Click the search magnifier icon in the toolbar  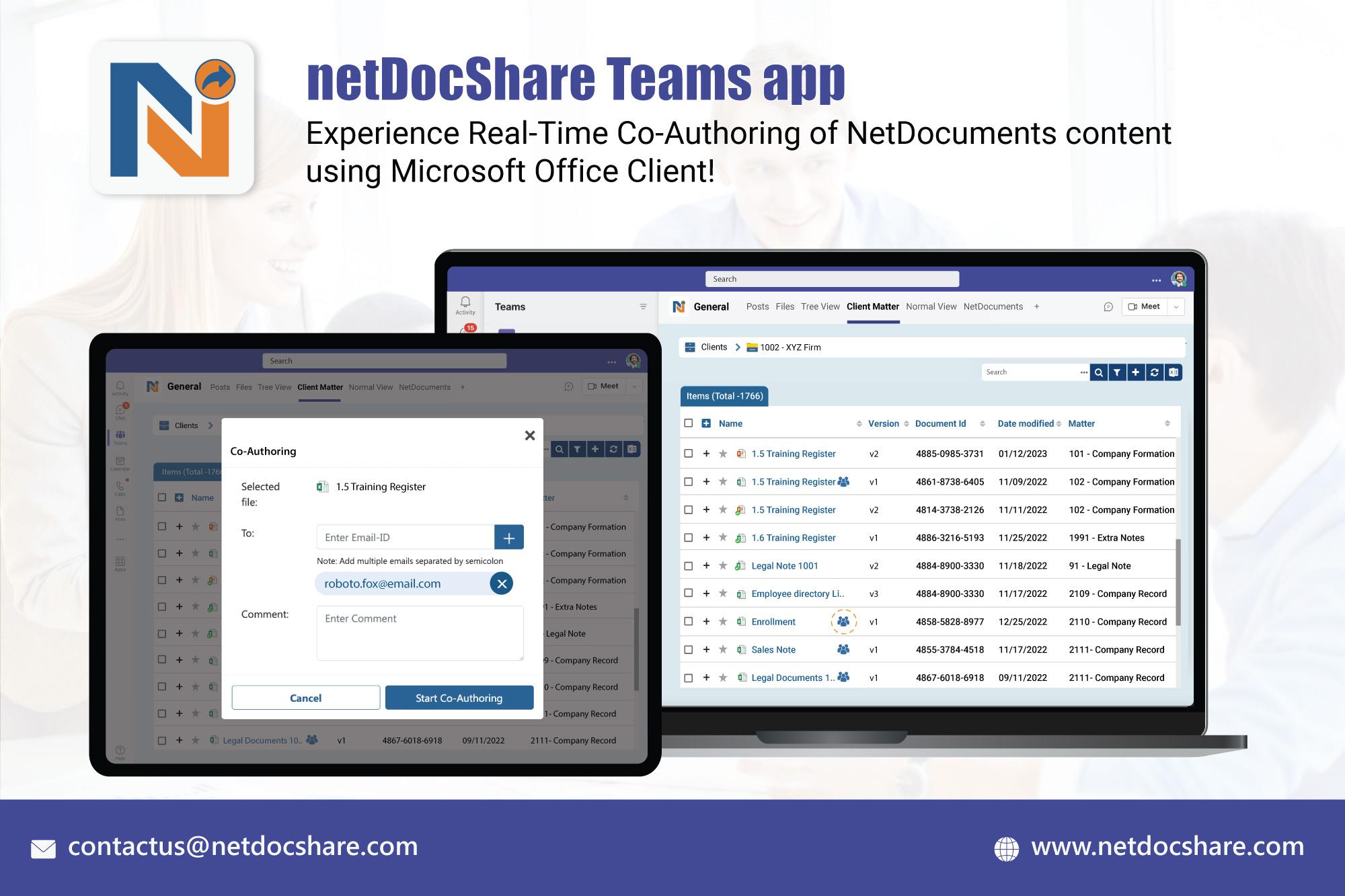click(x=1099, y=372)
